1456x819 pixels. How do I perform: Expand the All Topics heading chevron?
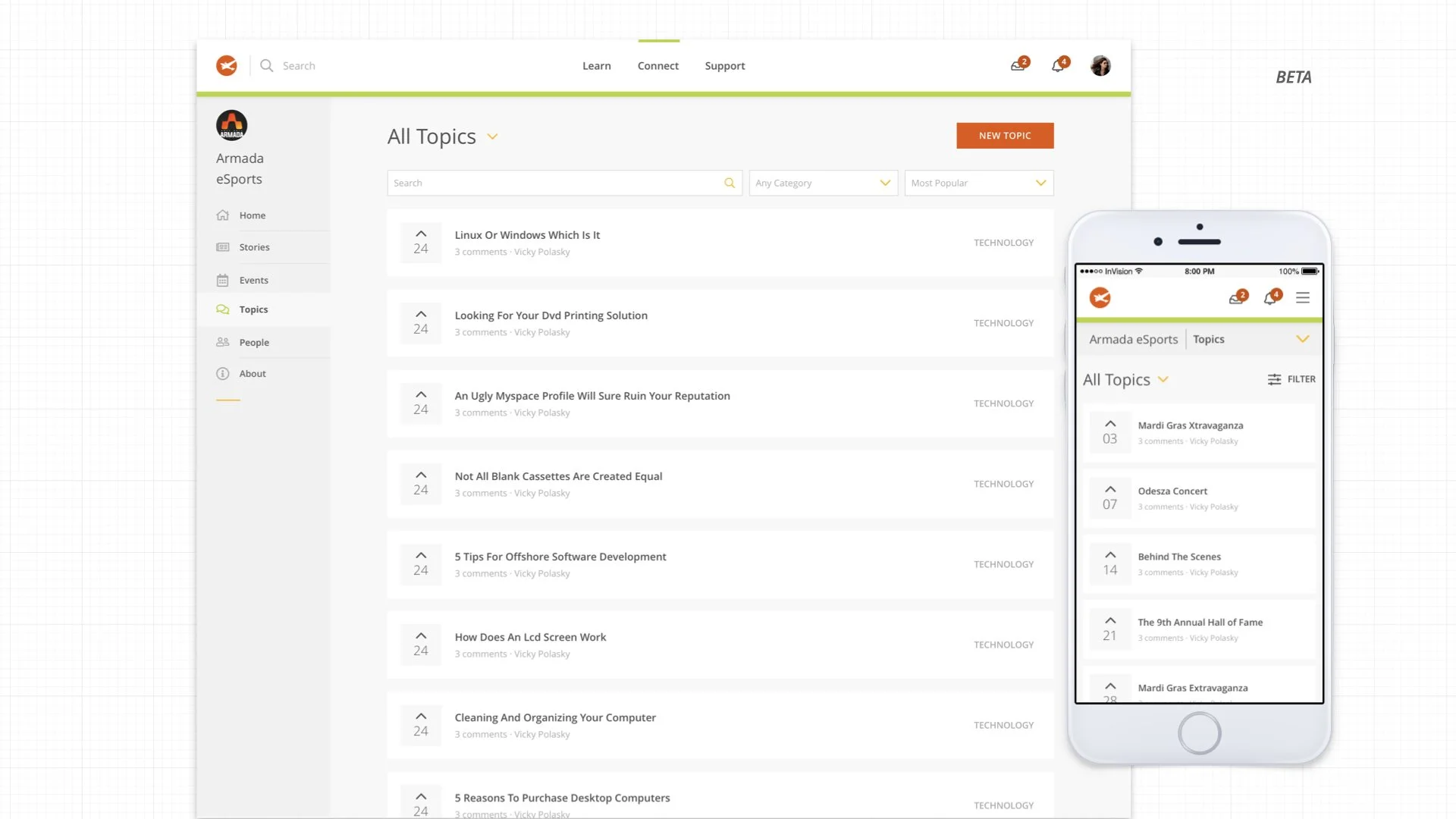(492, 137)
